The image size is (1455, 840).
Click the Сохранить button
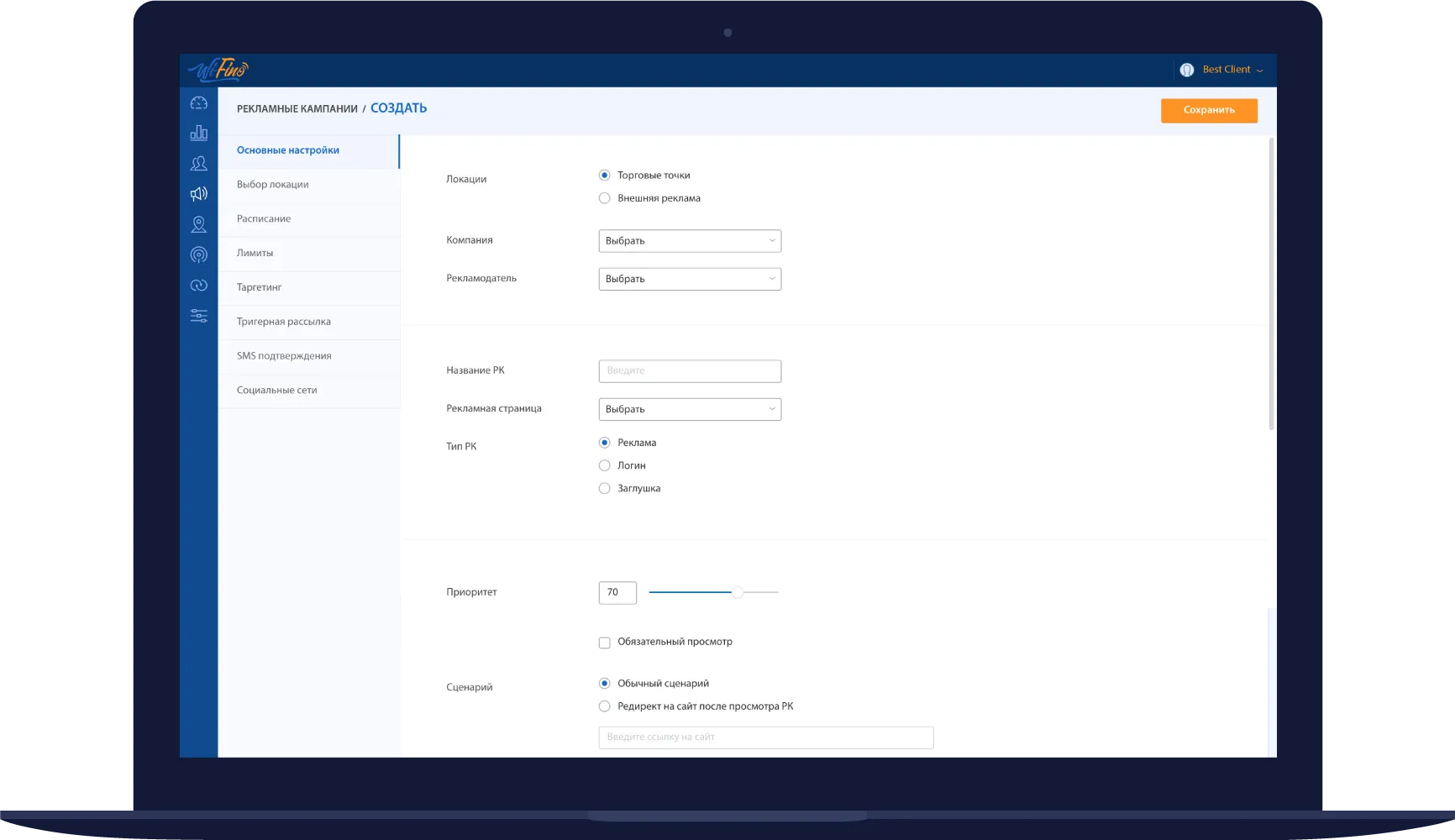1209,110
